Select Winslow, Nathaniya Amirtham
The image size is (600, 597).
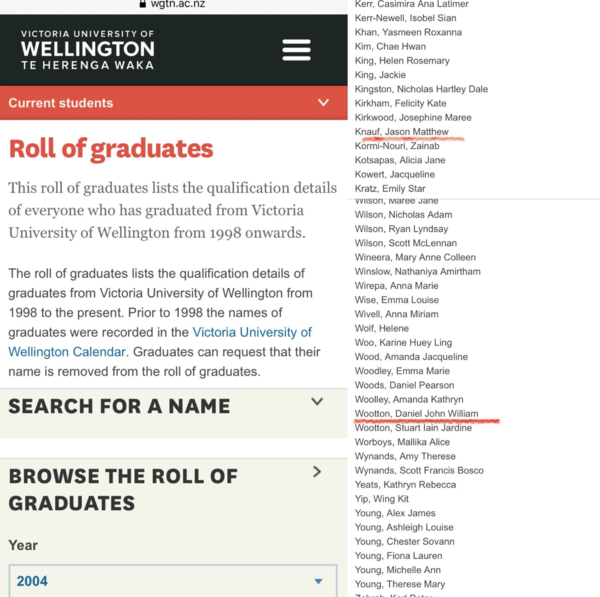click(x=417, y=271)
